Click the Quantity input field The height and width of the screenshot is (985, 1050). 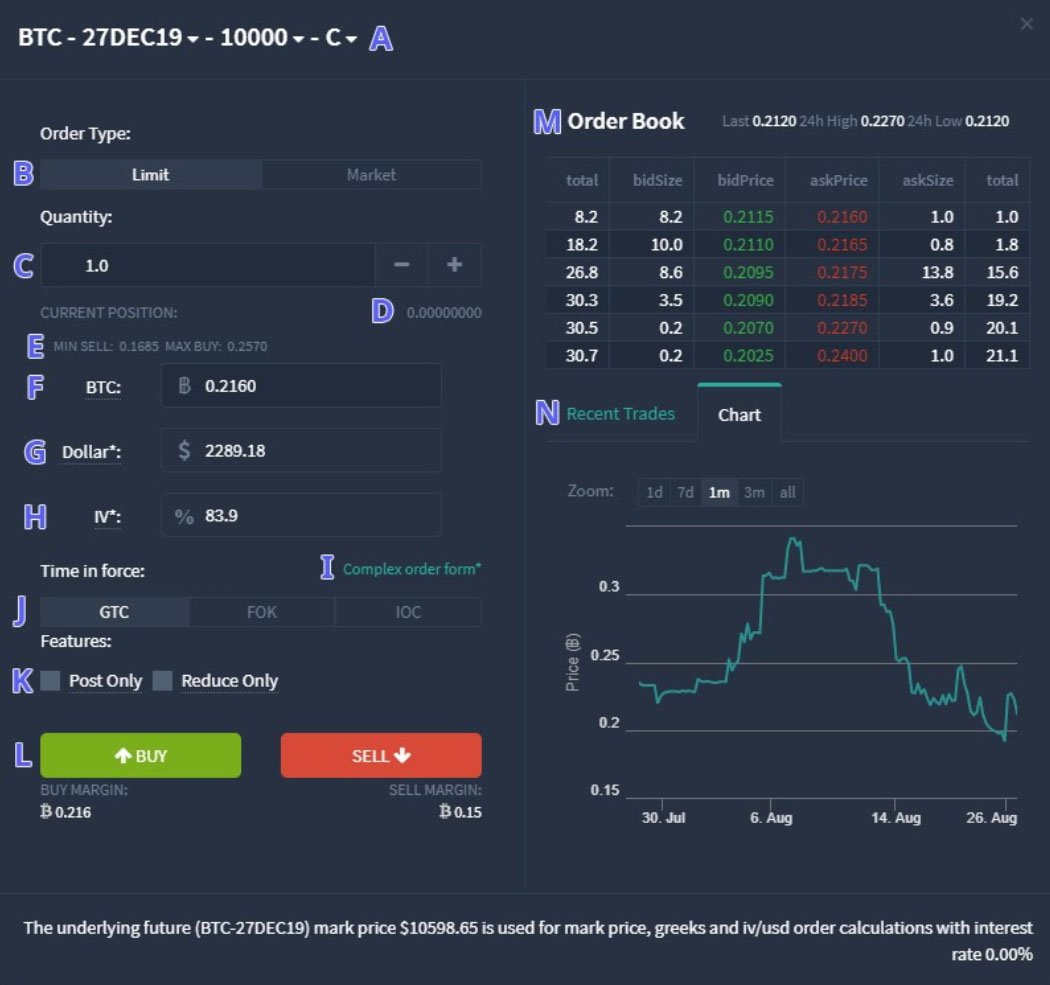[x=208, y=265]
